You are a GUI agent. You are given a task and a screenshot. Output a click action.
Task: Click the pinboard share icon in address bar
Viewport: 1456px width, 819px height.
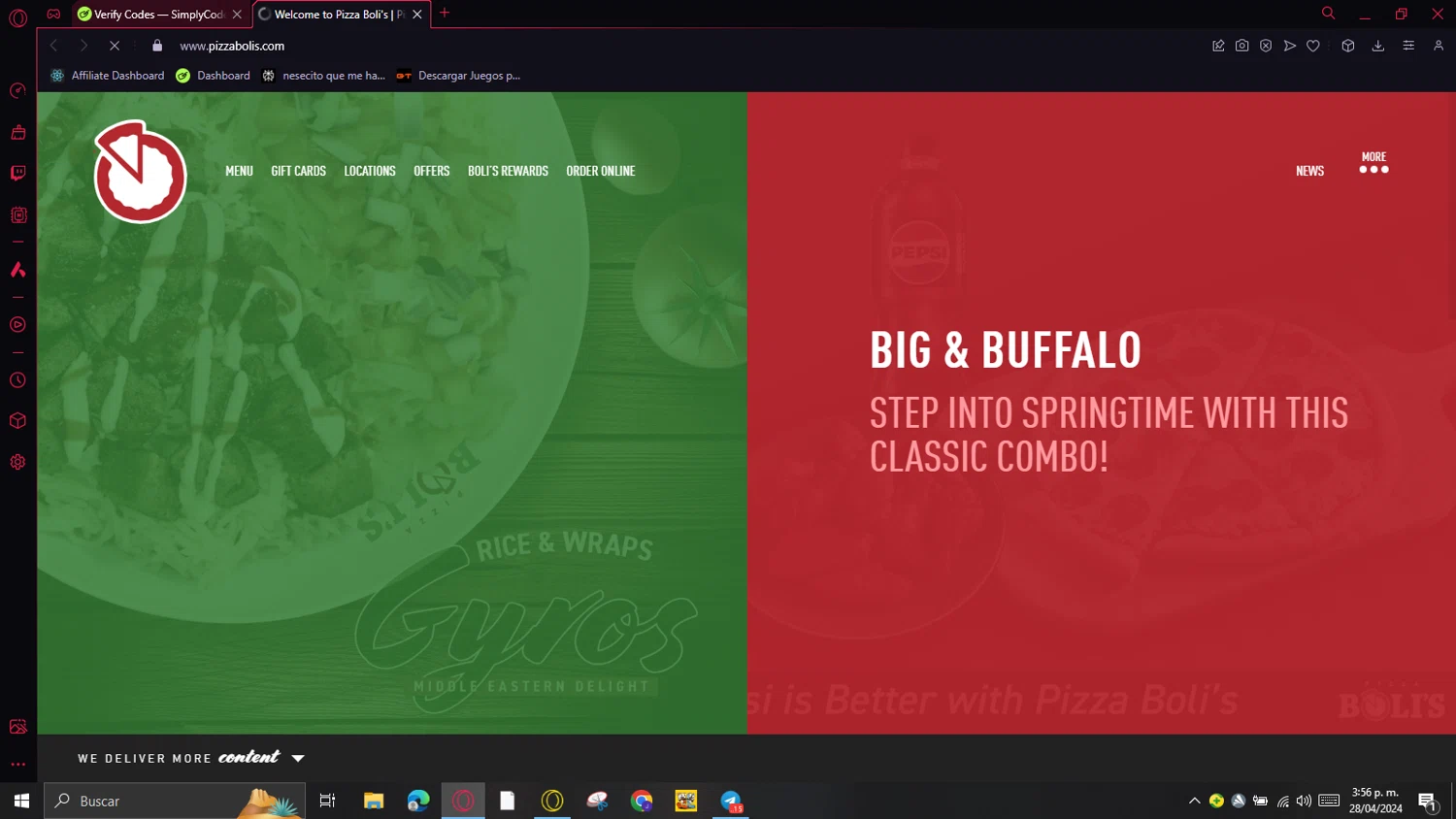coord(1218,46)
